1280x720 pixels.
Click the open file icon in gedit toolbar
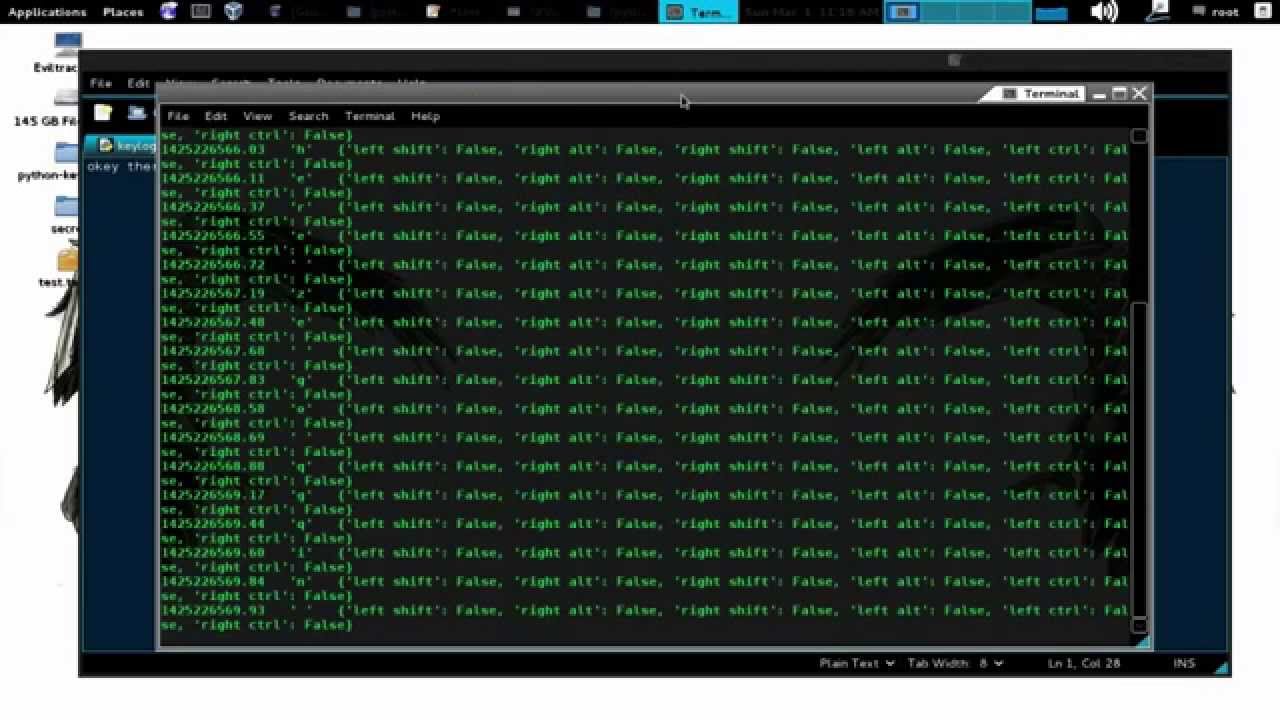(137, 113)
